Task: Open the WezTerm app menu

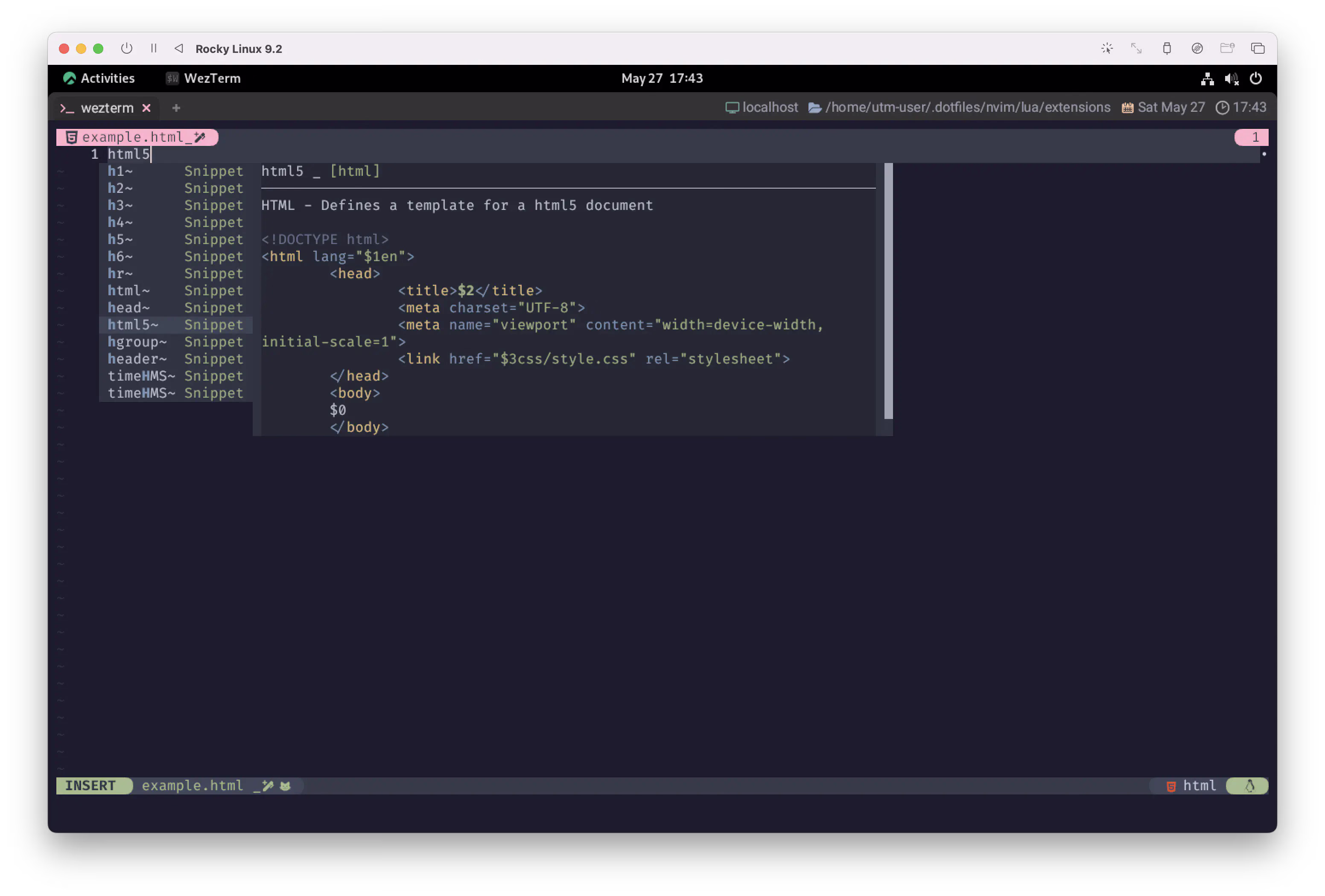Action: click(203, 78)
